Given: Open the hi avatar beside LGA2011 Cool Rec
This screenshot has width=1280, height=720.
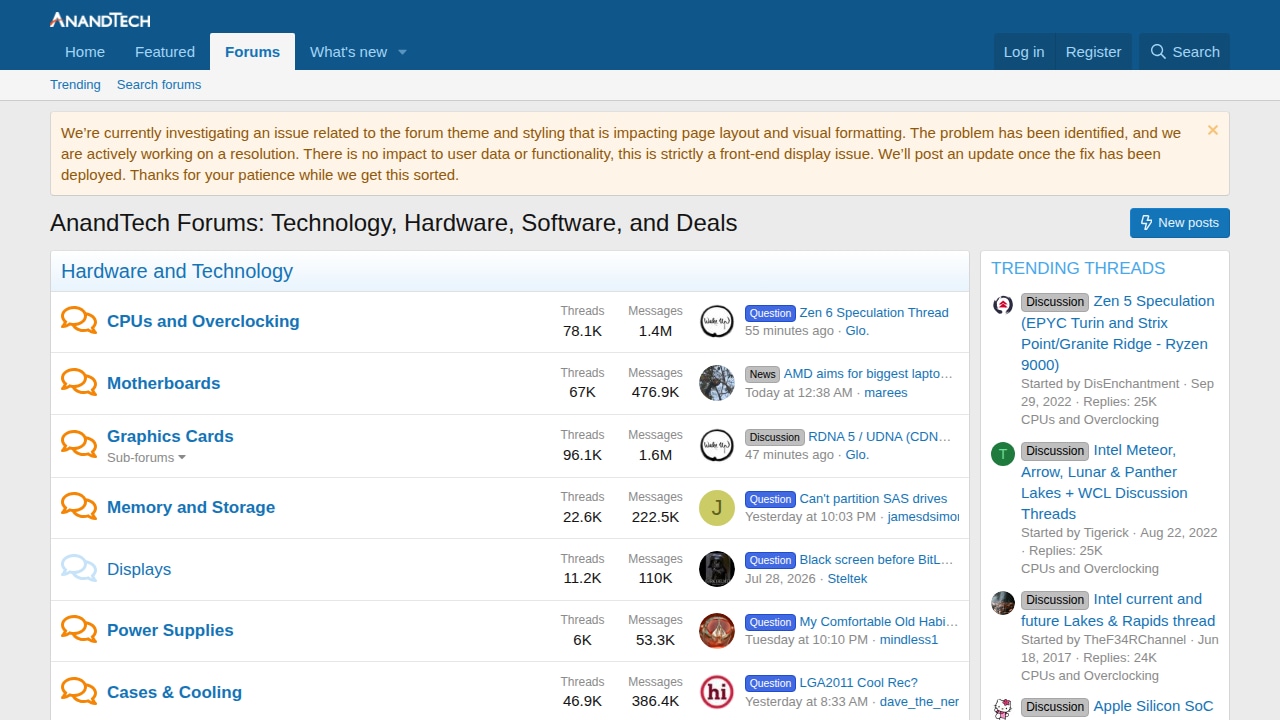Looking at the screenshot, I should (717, 692).
